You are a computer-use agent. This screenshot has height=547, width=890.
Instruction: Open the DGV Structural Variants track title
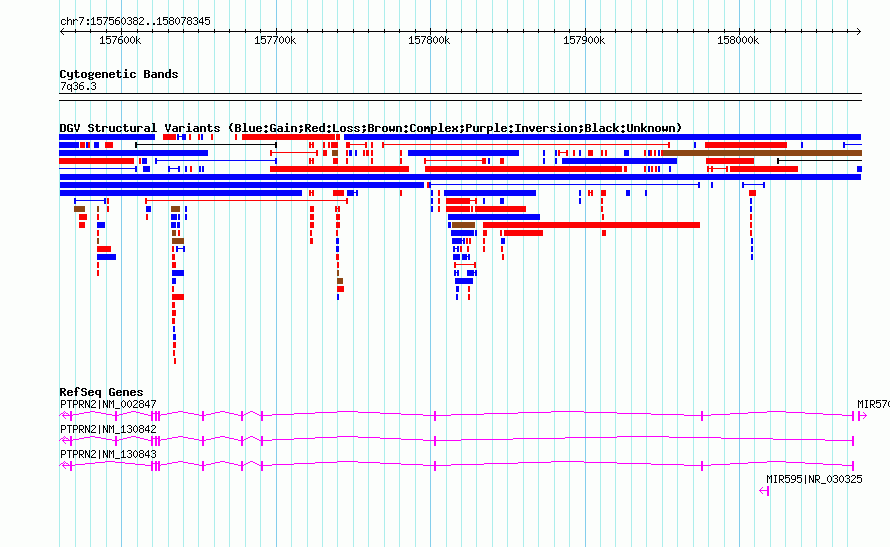371,128
